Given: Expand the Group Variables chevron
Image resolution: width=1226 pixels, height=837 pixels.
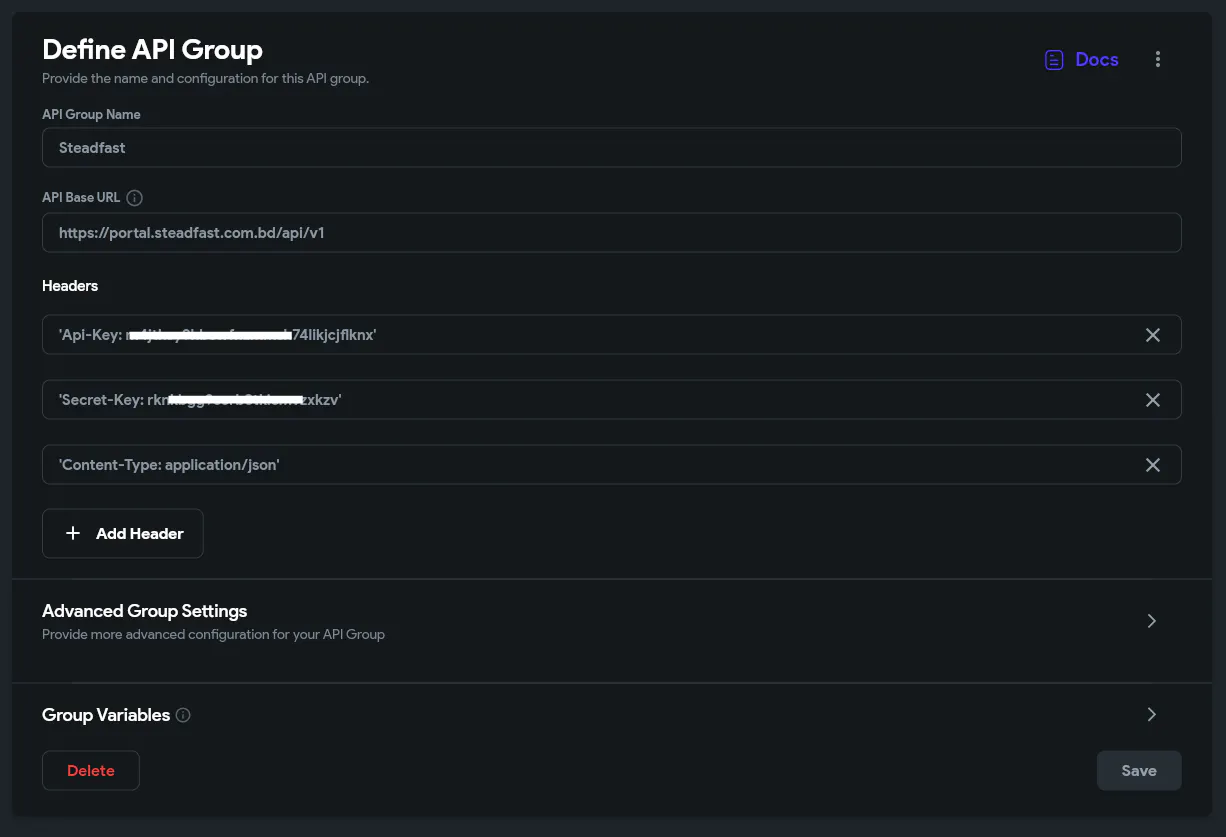Looking at the screenshot, I should pos(1152,715).
